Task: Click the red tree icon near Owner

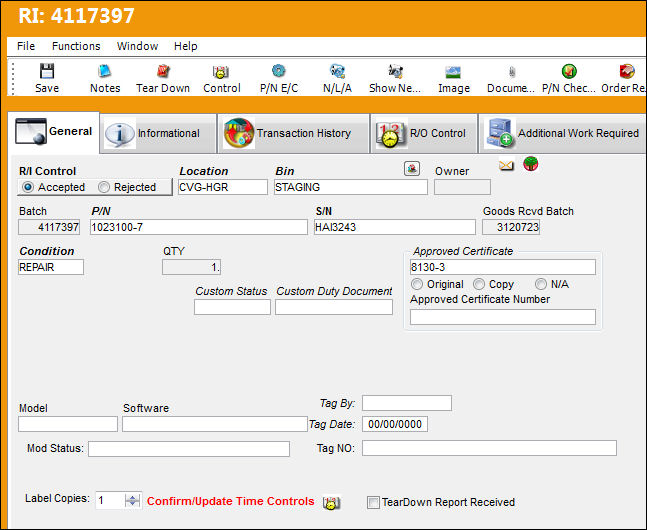Action: tap(531, 164)
